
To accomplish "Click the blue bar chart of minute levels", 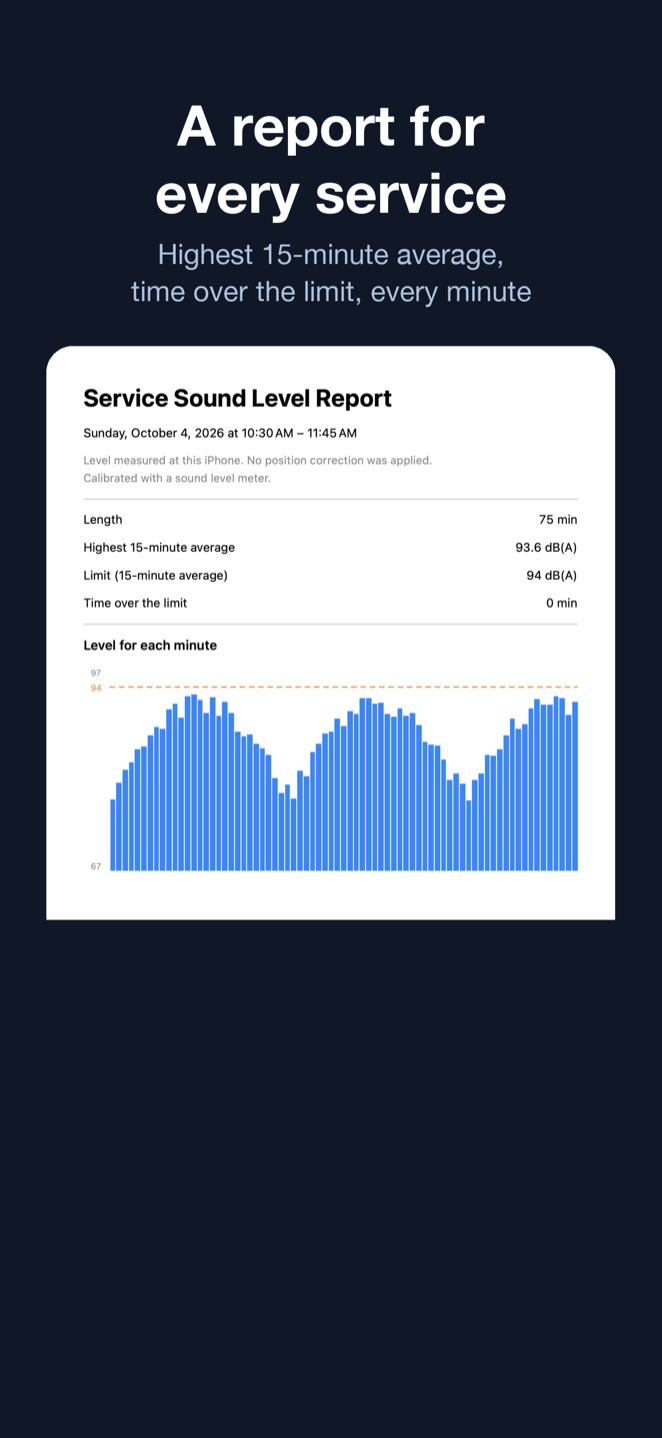I will 344,783.
